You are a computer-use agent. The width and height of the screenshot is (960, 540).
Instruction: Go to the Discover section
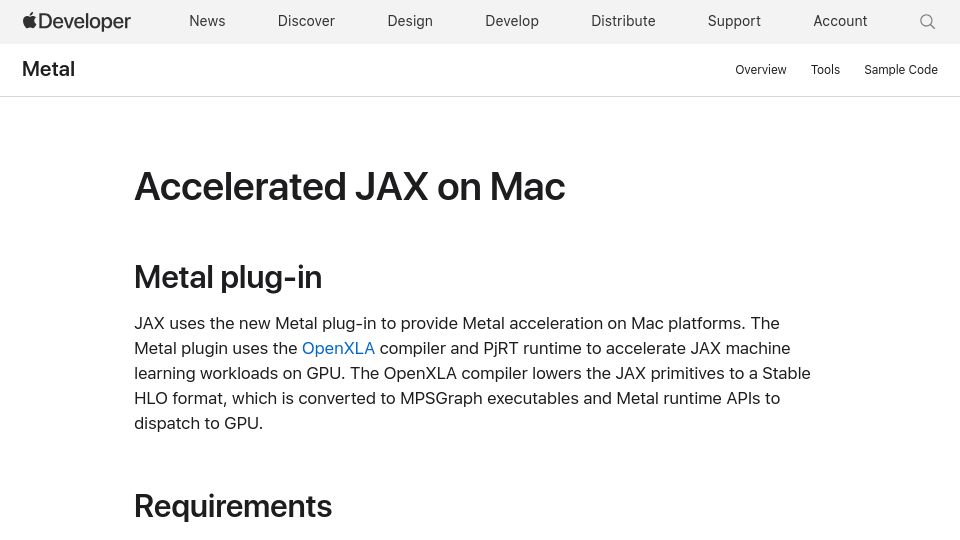pos(306,21)
